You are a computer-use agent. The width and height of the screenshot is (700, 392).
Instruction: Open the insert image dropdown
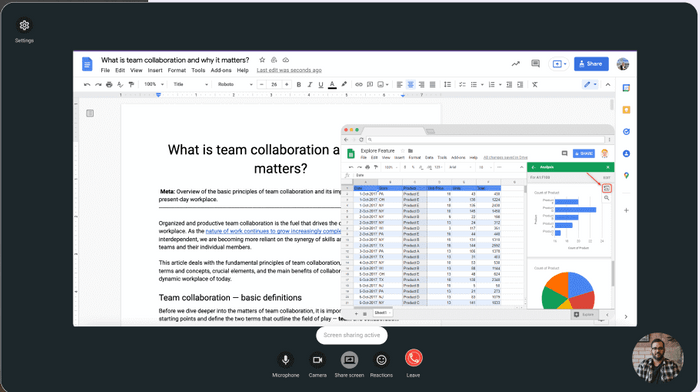click(x=383, y=84)
